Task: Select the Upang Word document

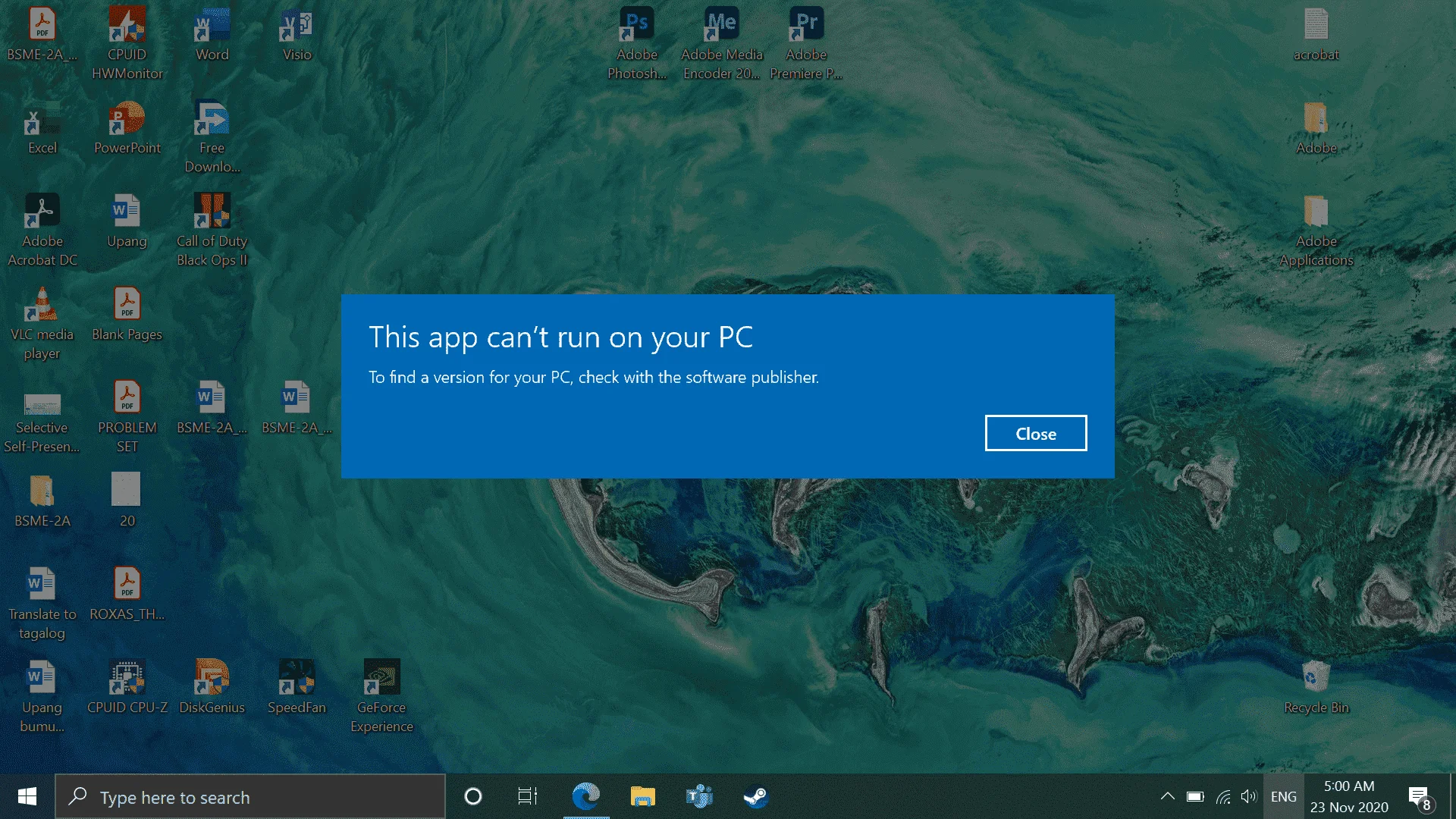Action: 127,221
